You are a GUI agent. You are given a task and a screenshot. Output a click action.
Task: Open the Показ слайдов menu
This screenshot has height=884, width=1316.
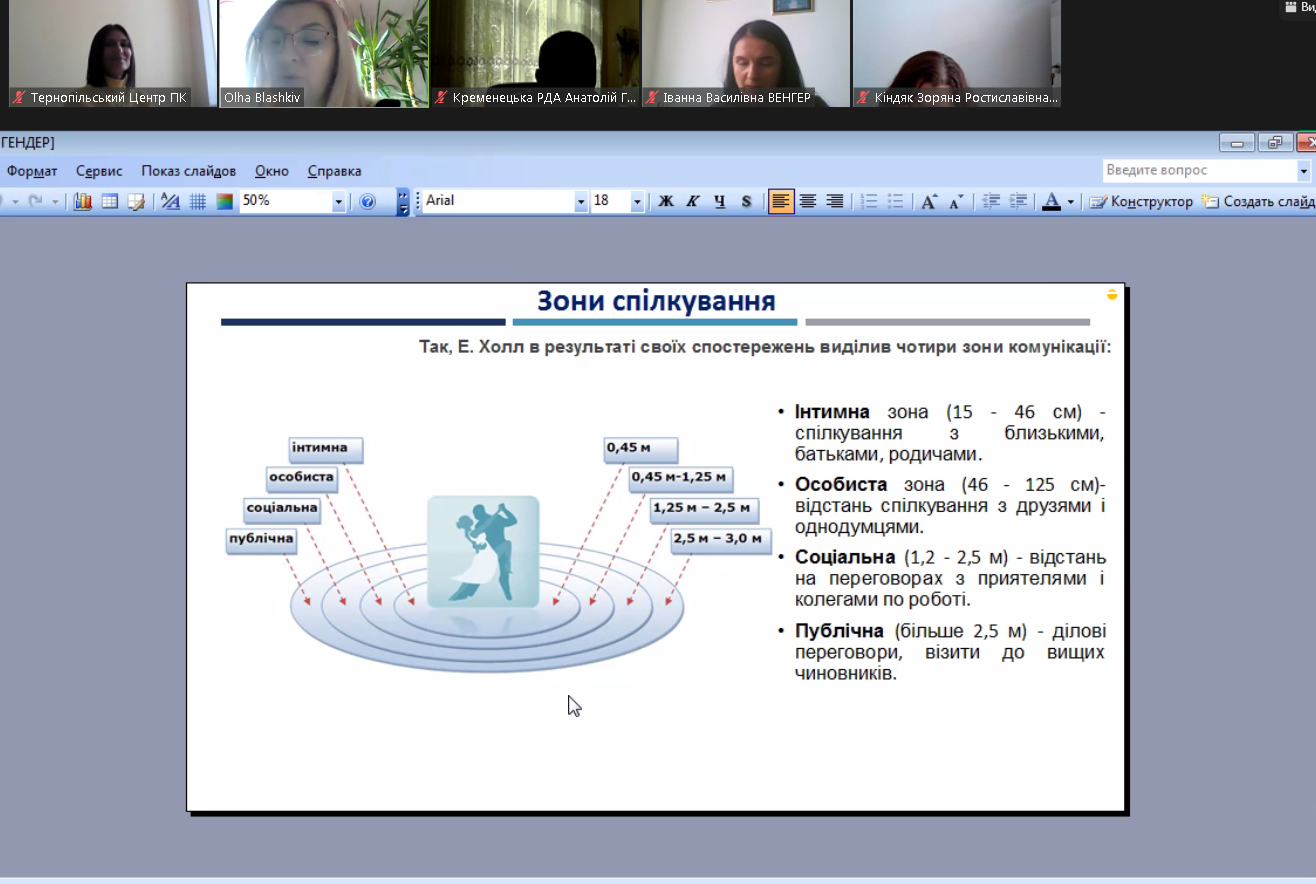189,171
